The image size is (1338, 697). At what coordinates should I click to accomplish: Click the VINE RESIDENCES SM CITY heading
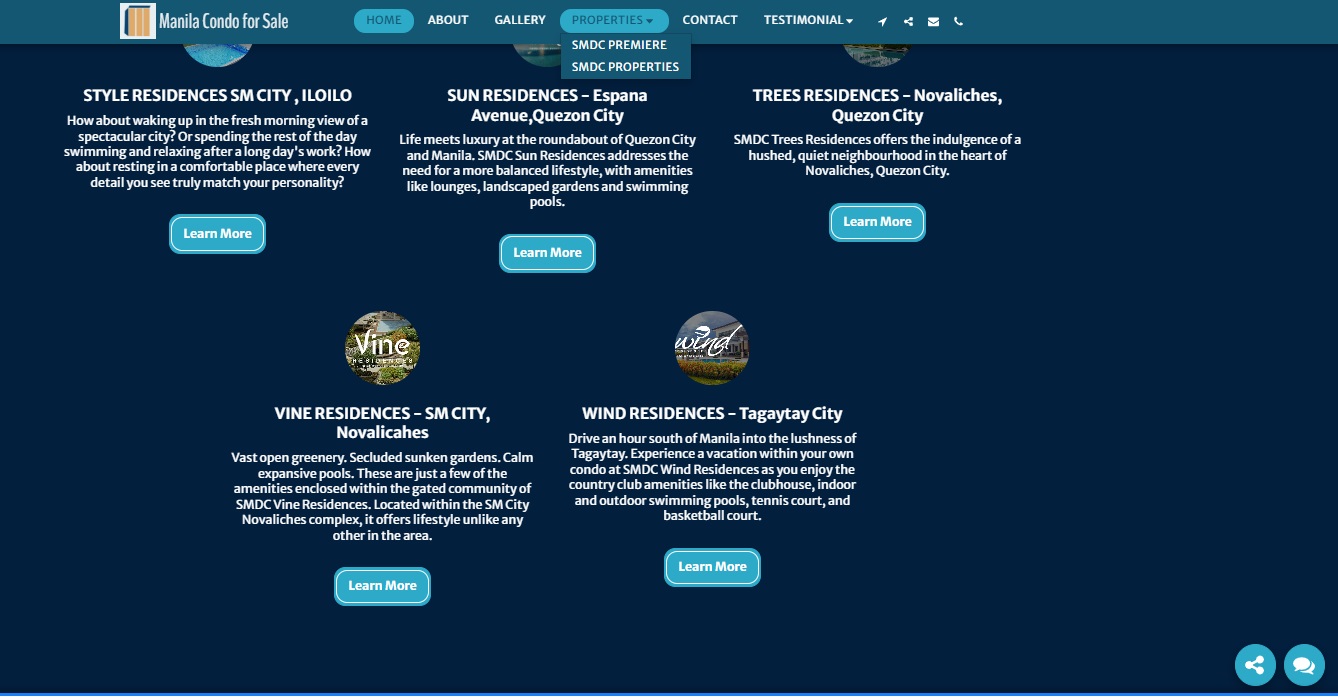[x=382, y=423]
